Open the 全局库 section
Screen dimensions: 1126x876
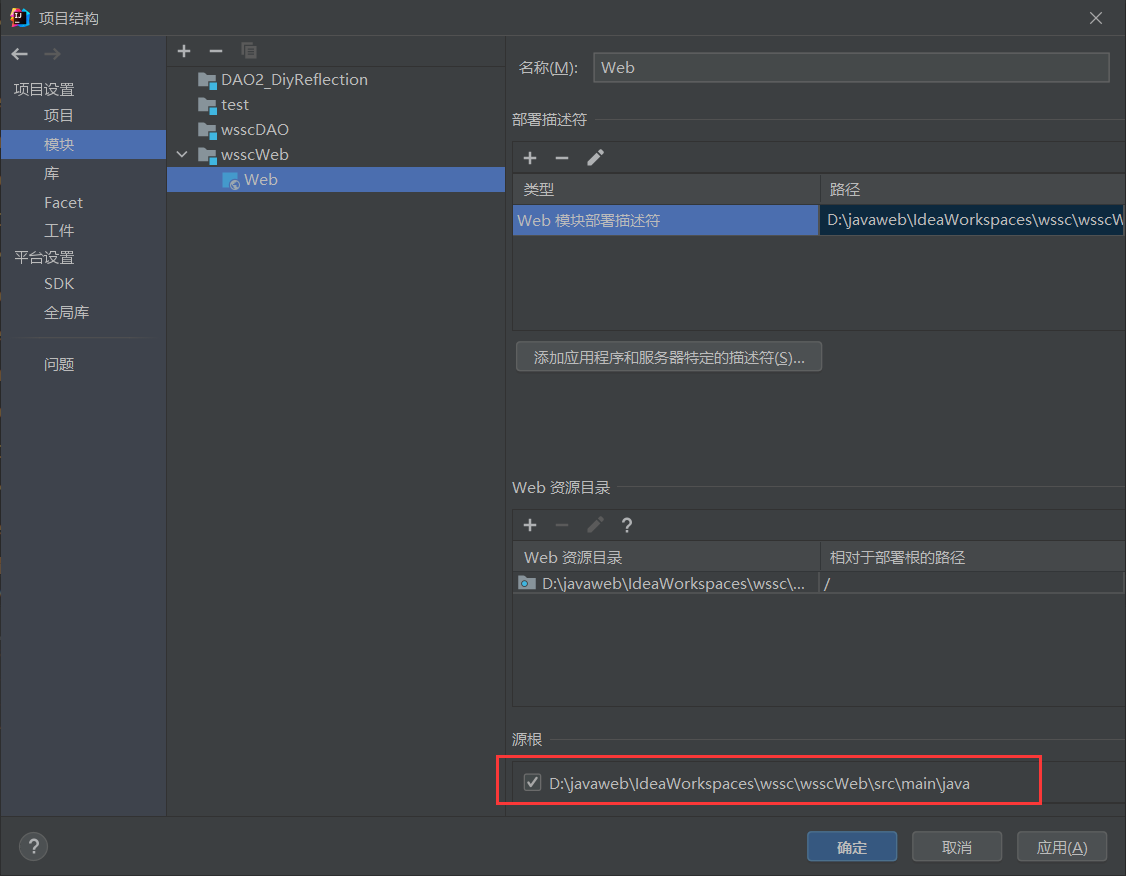click(66, 312)
